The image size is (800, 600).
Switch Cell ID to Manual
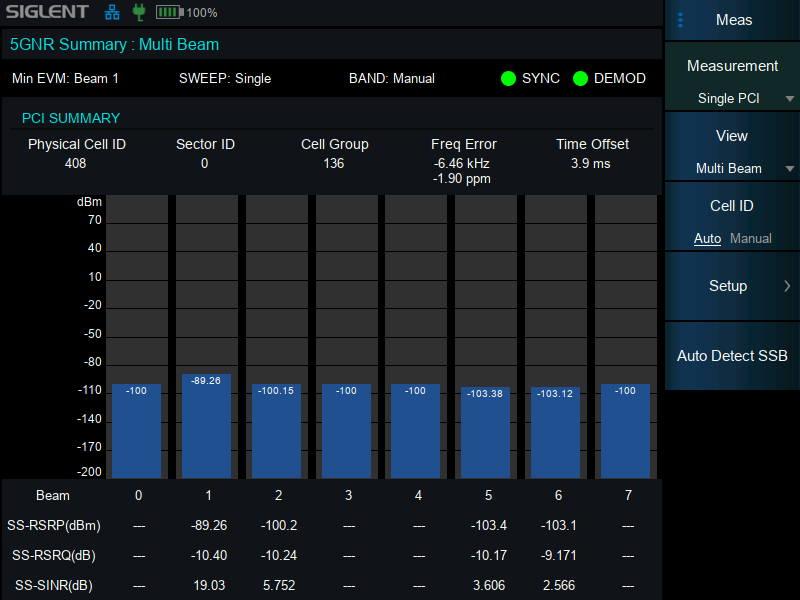[x=751, y=239]
